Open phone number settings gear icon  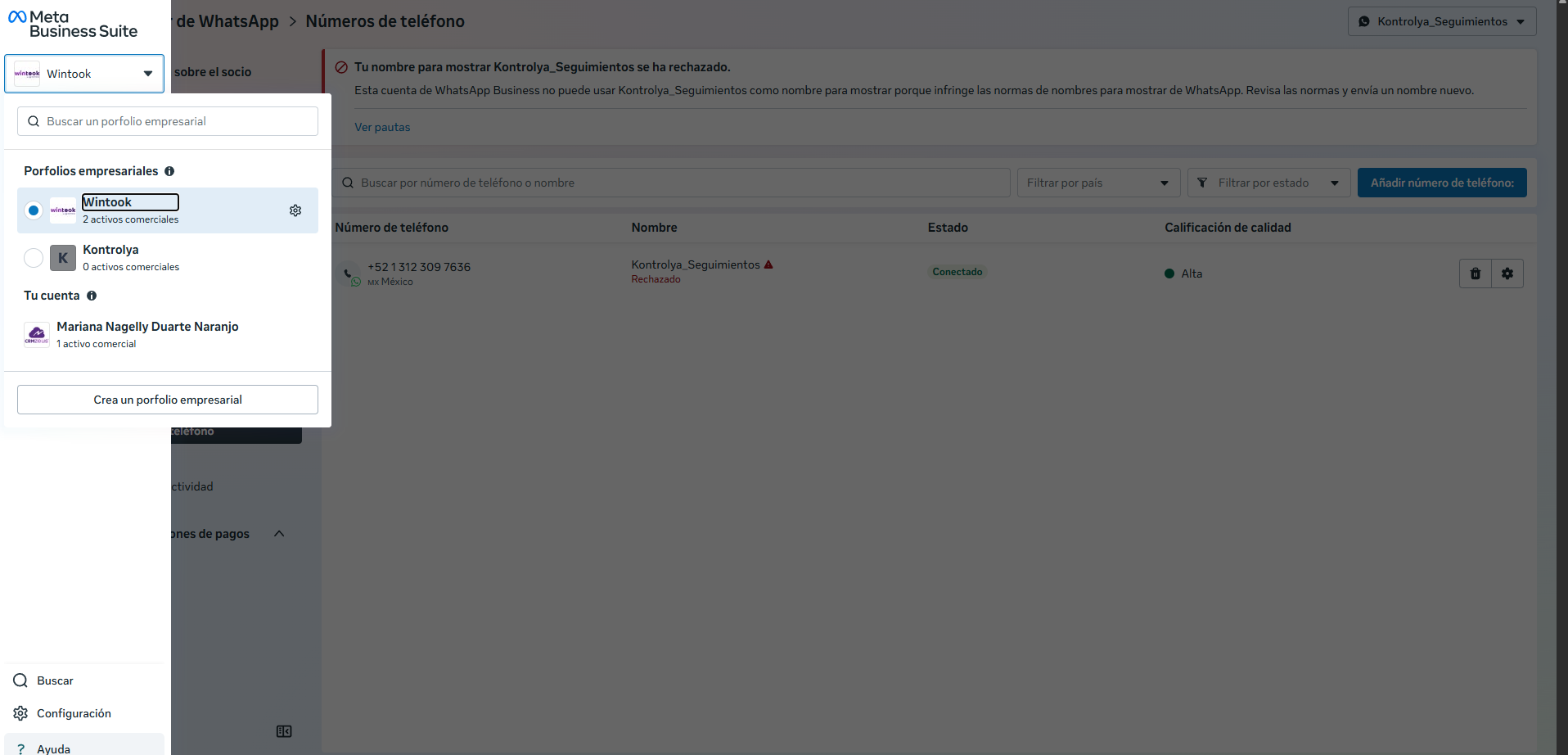point(1507,274)
